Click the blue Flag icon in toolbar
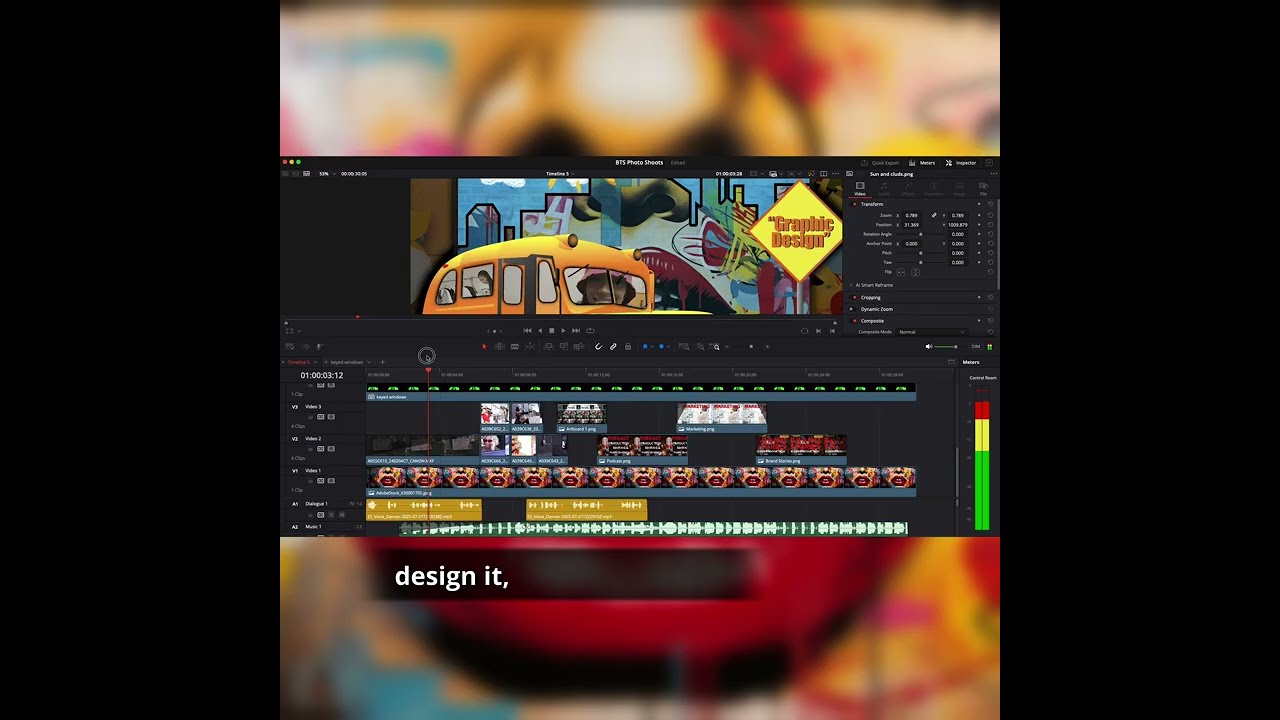 645,346
